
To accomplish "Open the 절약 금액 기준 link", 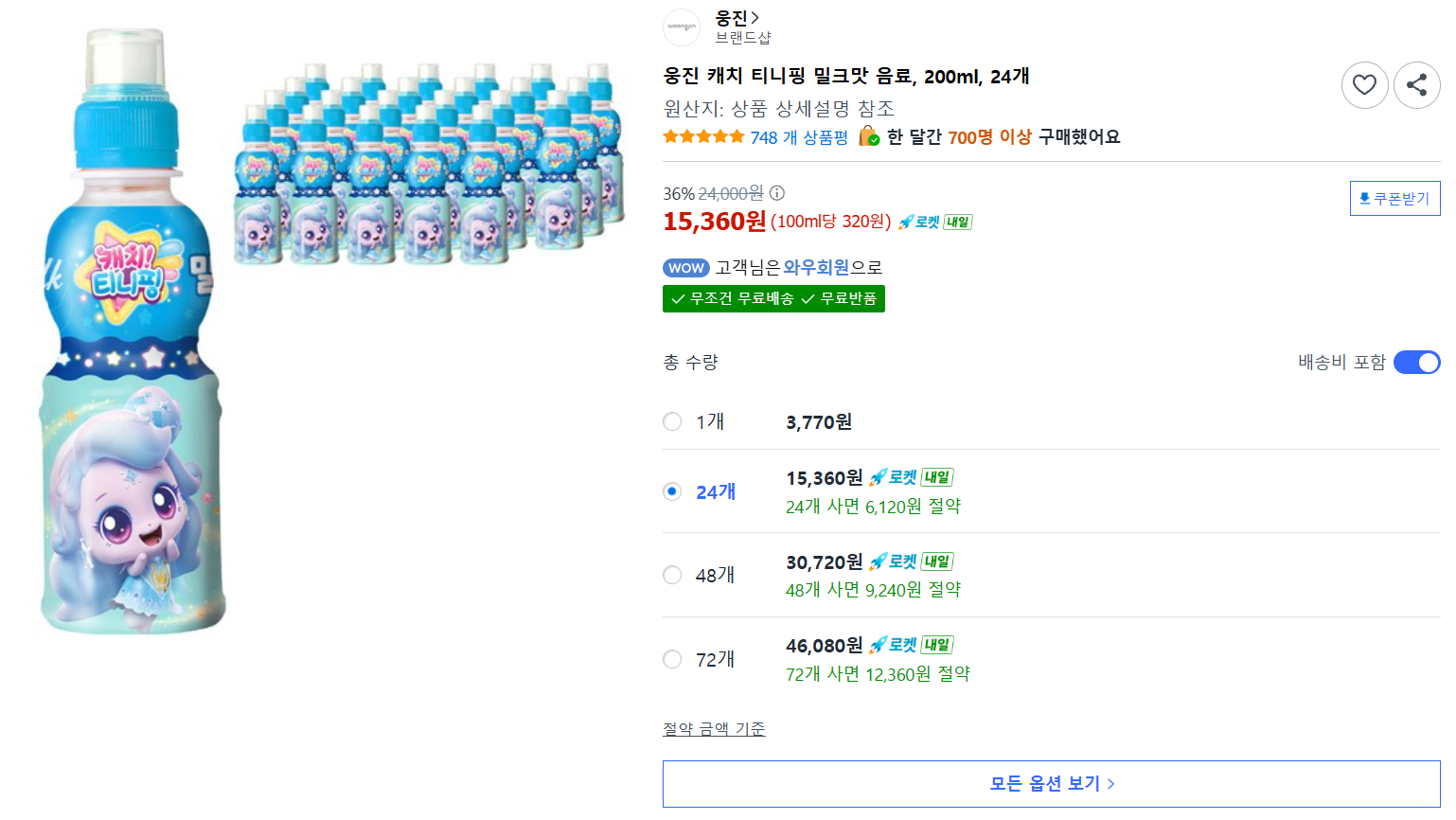I will click(714, 729).
